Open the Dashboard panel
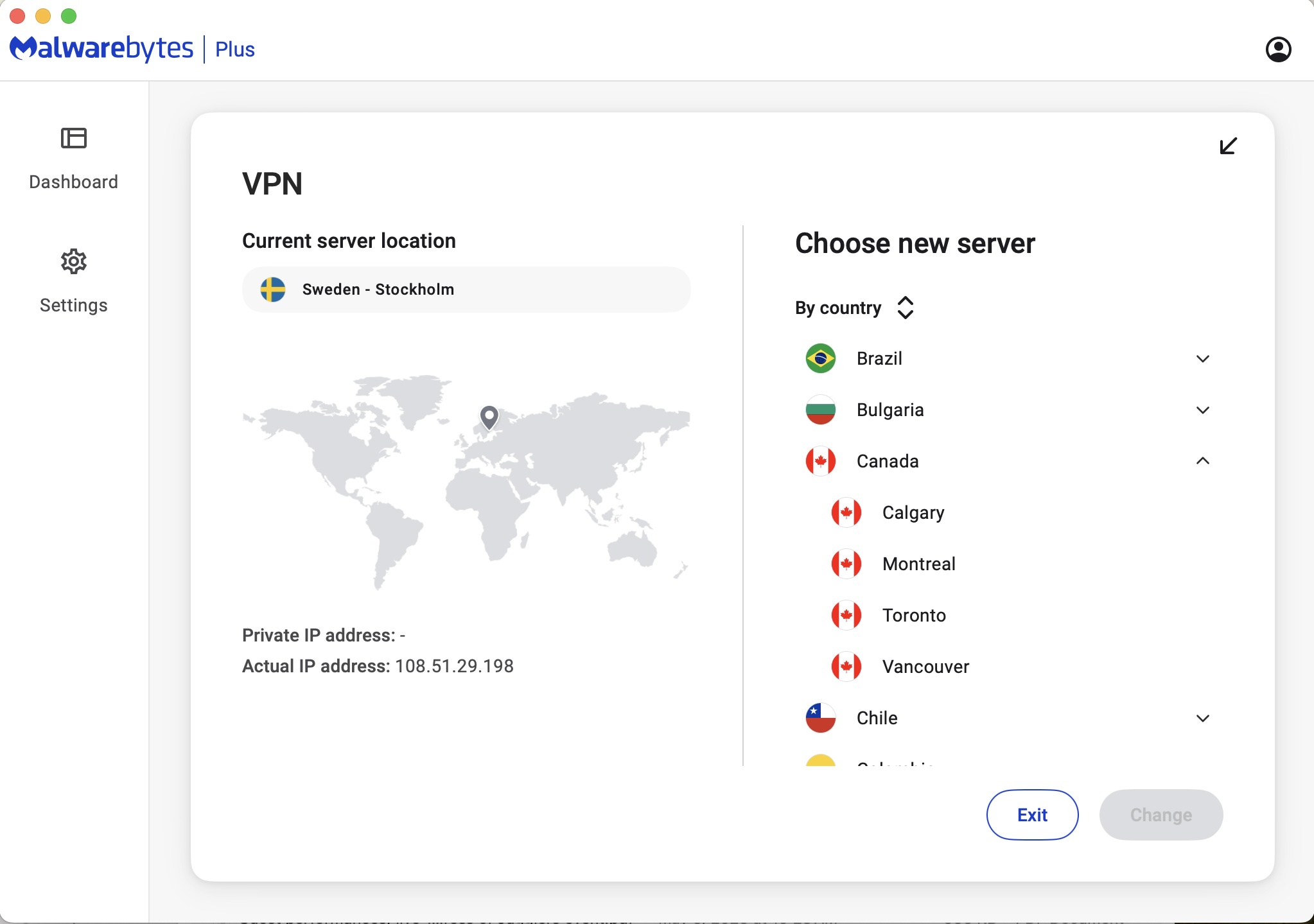Image resolution: width=1314 pixels, height=924 pixels. pos(73,159)
